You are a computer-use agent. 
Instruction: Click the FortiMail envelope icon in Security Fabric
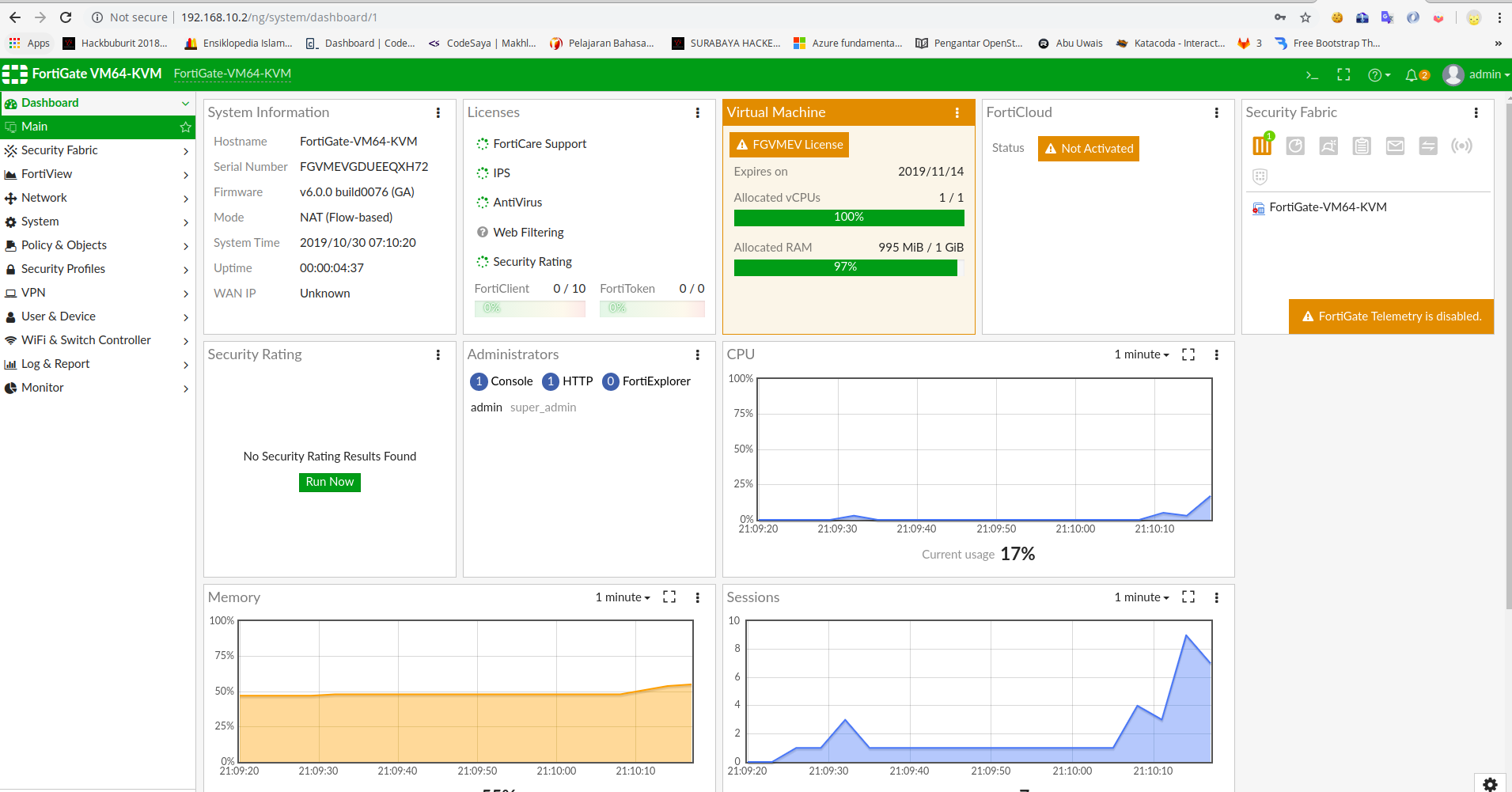(1395, 146)
